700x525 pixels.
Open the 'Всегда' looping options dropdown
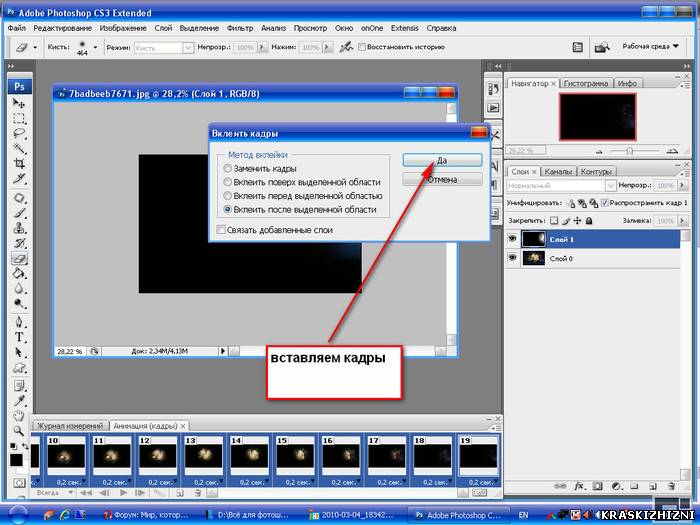53,493
